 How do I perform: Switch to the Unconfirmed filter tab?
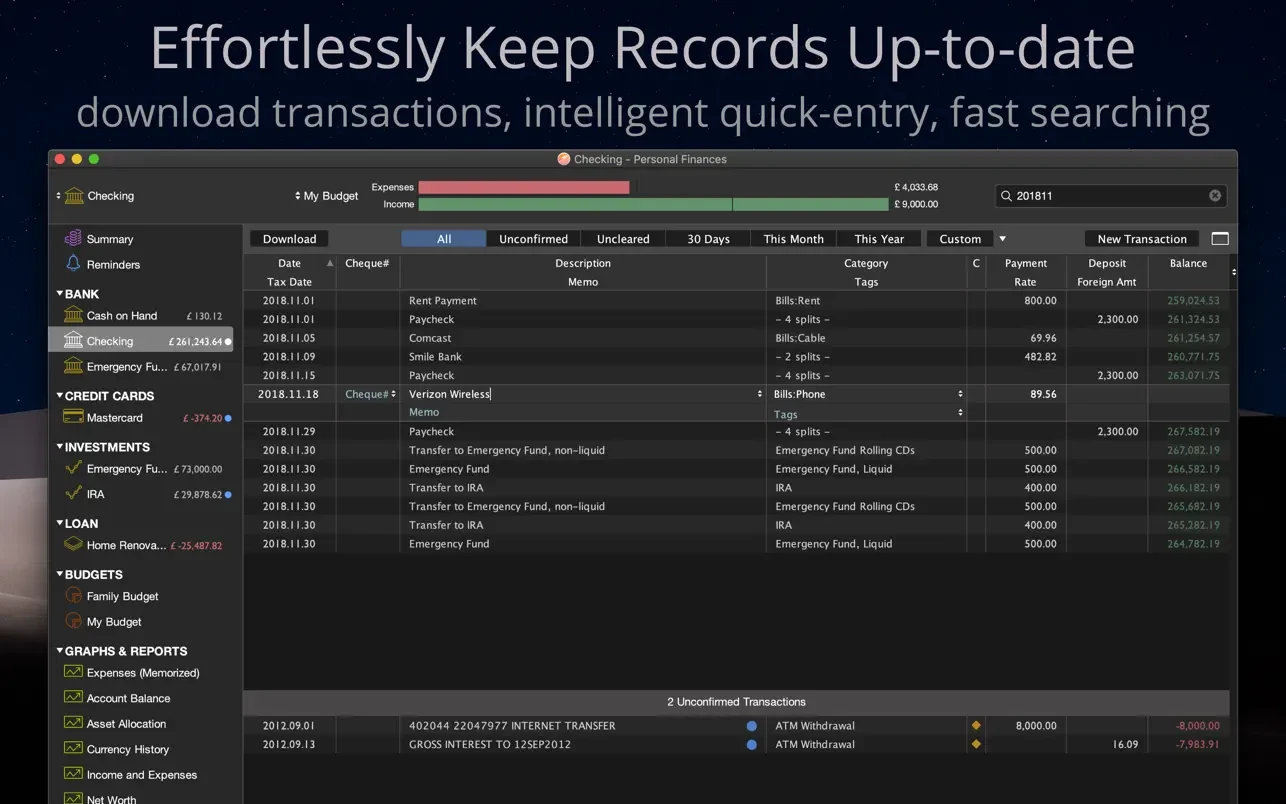coord(533,239)
